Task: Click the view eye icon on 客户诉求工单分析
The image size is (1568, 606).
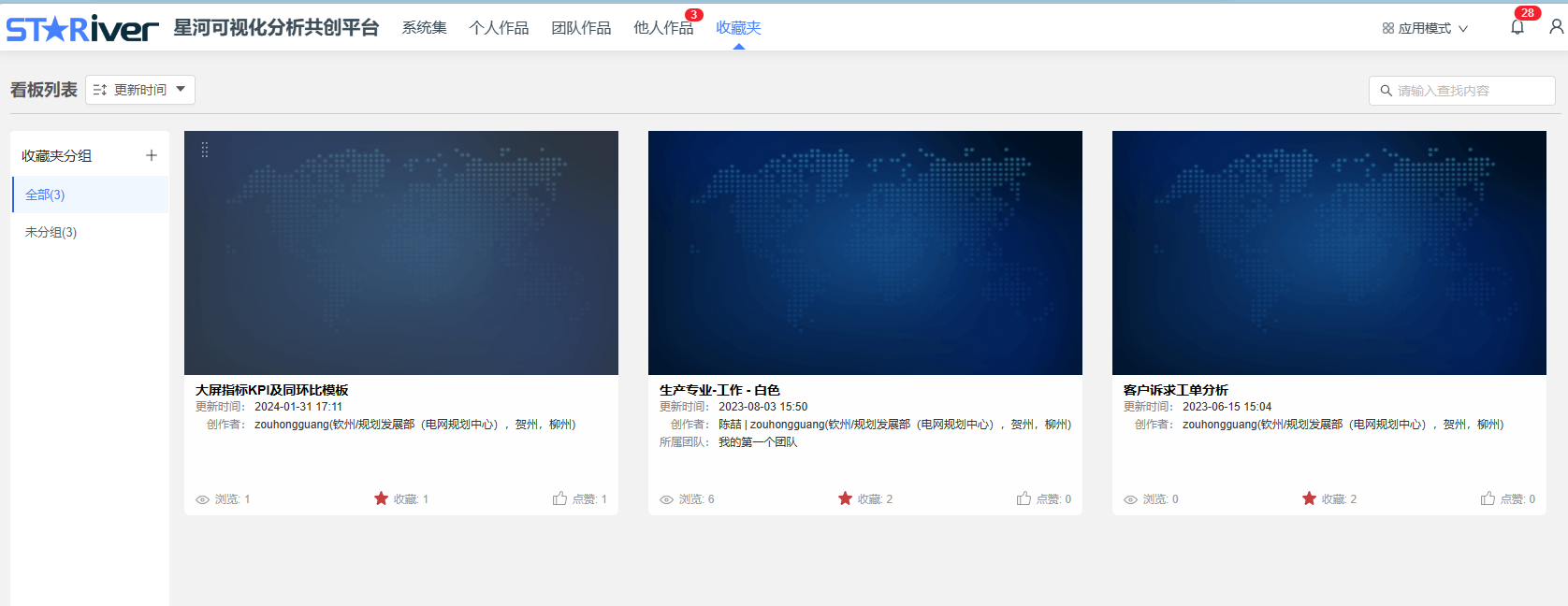Action: click(x=1130, y=499)
